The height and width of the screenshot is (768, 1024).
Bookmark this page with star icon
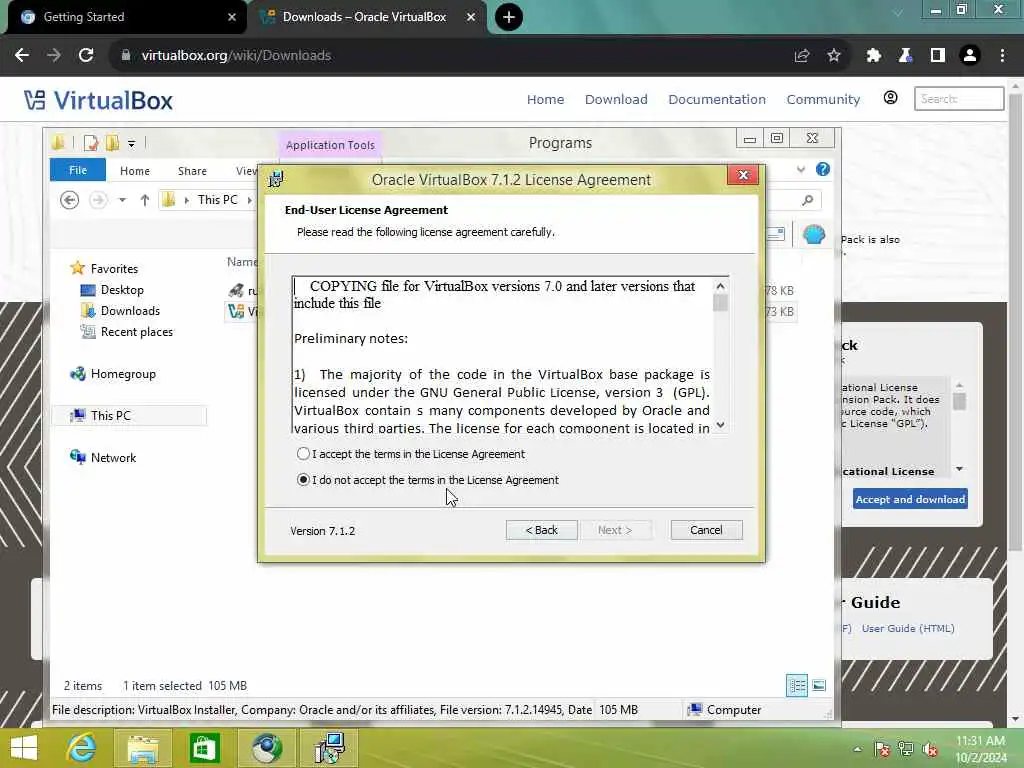tap(834, 56)
